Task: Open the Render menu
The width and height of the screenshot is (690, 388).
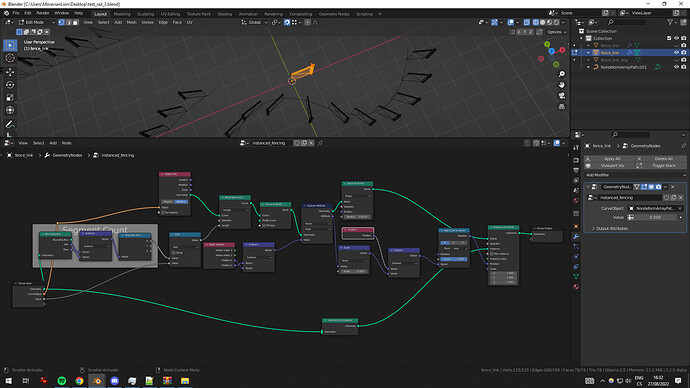Action: pyautogui.click(x=43, y=13)
